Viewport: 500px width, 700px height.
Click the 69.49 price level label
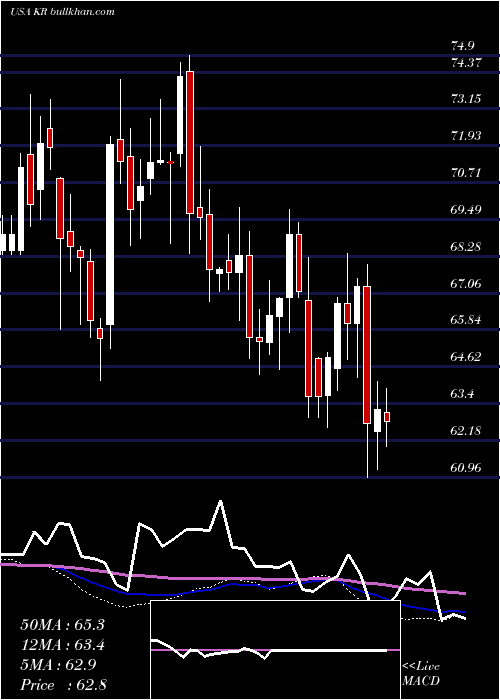pos(466,209)
